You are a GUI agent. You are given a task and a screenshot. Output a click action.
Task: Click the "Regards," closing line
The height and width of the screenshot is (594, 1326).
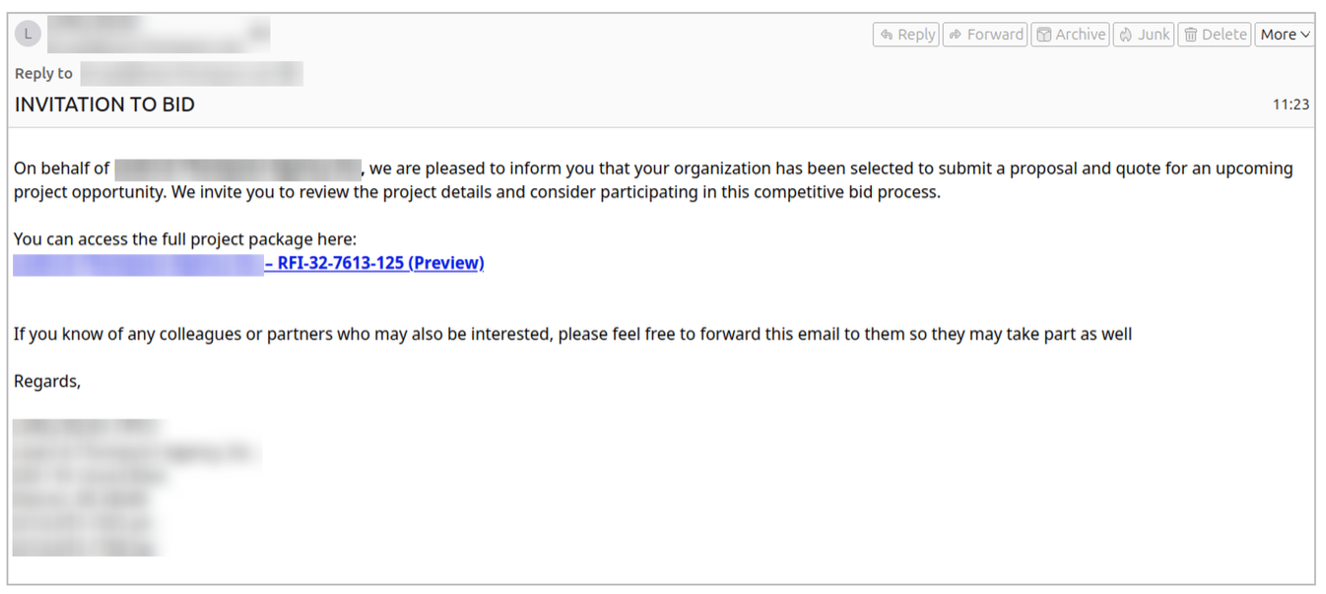point(47,381)
